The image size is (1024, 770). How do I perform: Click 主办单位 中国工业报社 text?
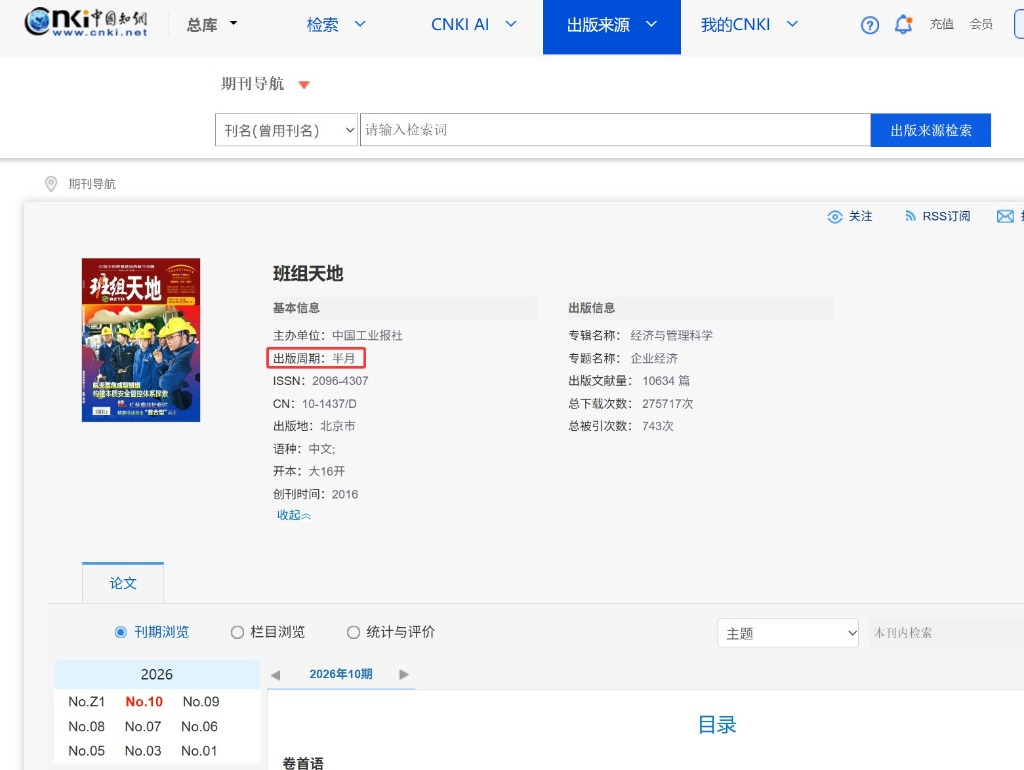tap(338, 336)
